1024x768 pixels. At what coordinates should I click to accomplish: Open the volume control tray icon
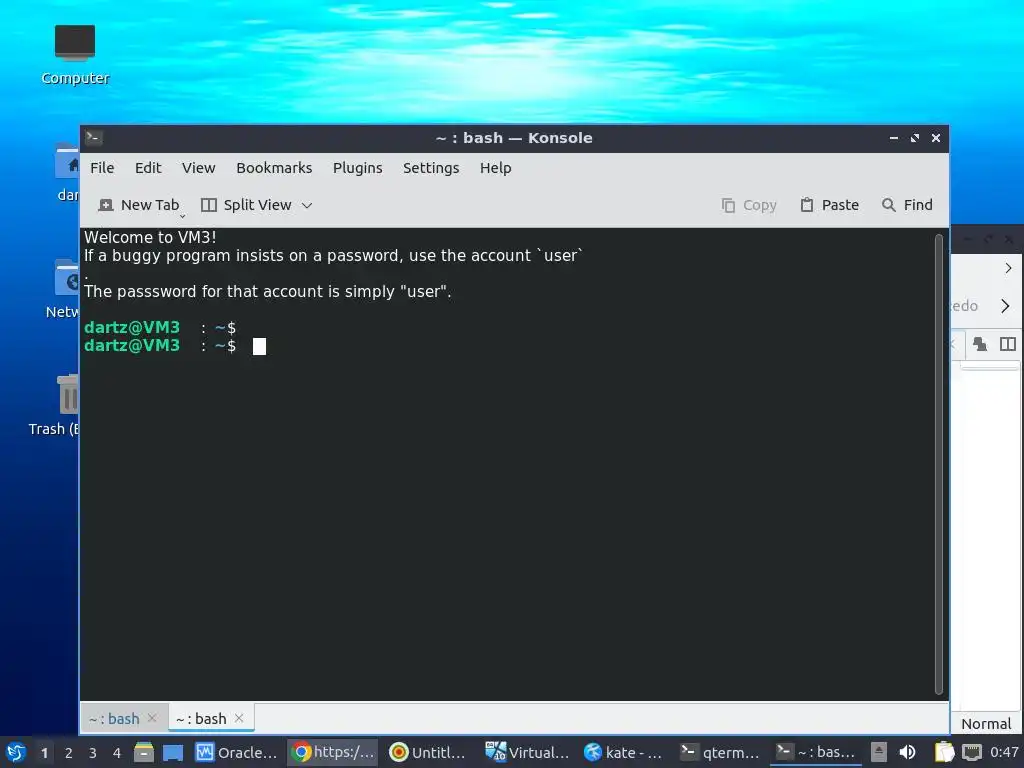tap(907, 752)
